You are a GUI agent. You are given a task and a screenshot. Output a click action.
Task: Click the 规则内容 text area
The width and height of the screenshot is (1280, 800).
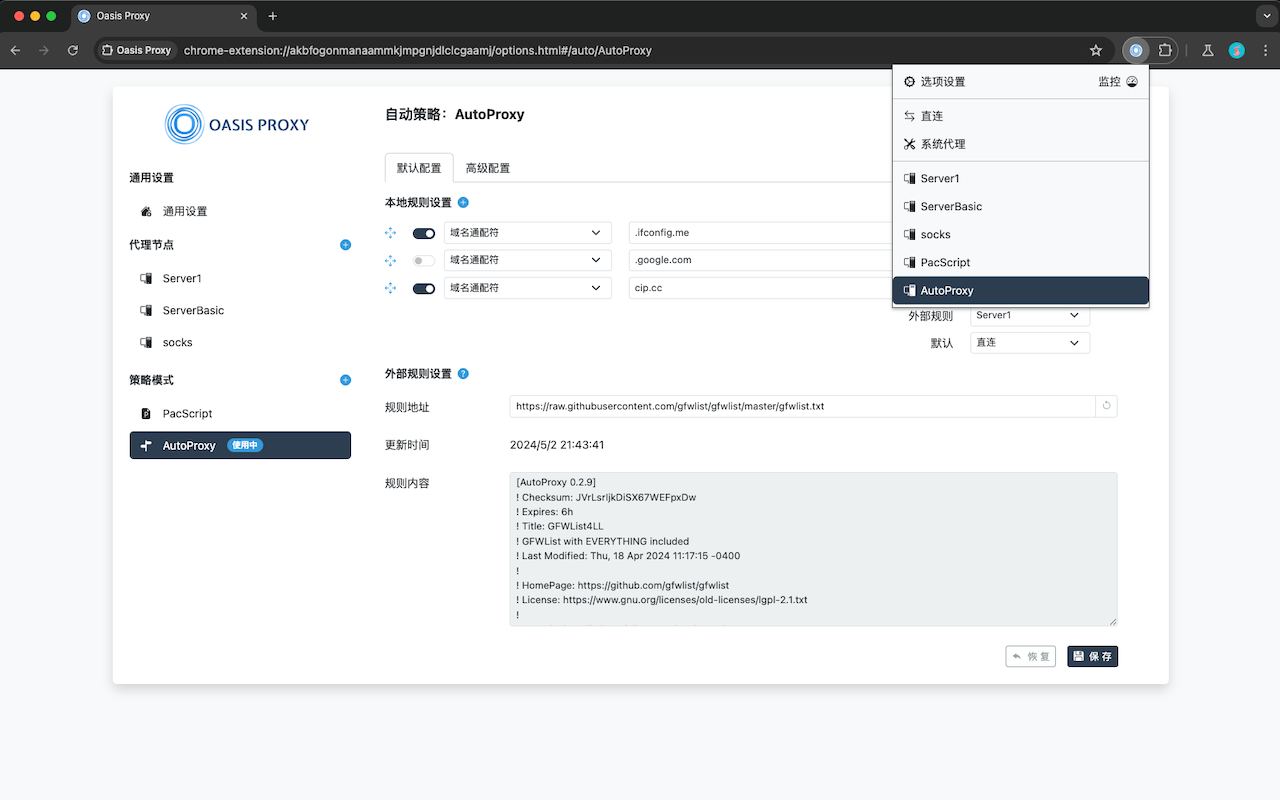(x=813, y=549)
